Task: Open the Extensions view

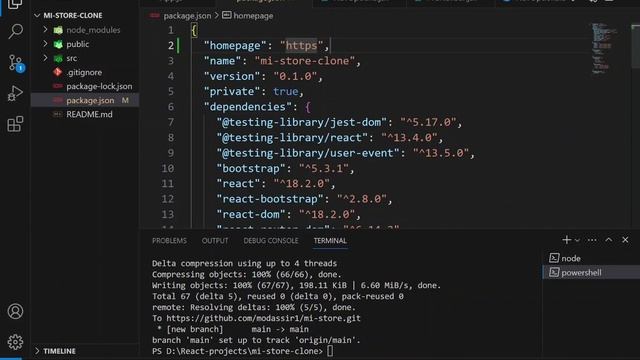Action: pos(16,124)
